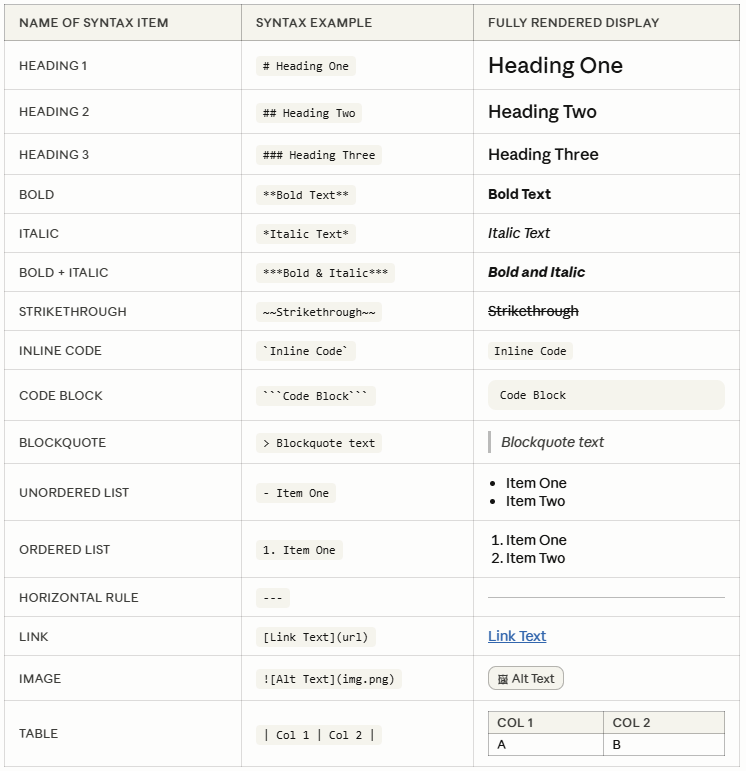
Task: Click the 'HEADING 2' row label
Action: click(54, 112)
